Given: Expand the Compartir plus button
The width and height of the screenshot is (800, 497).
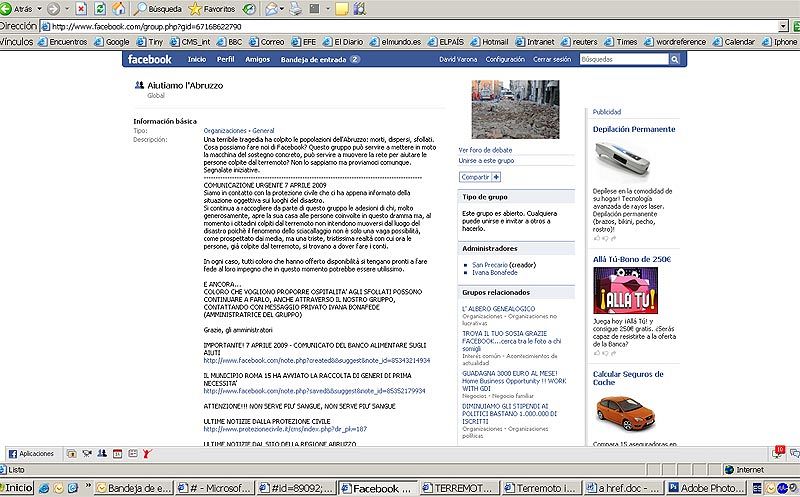Looking at the screenshot, I should click(496, 176).
